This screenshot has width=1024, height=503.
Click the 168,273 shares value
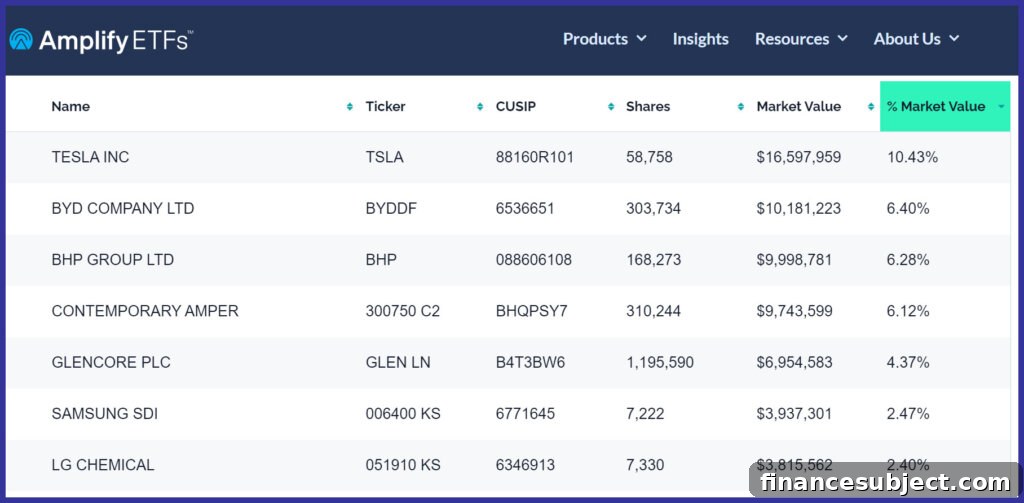[654, 260]
